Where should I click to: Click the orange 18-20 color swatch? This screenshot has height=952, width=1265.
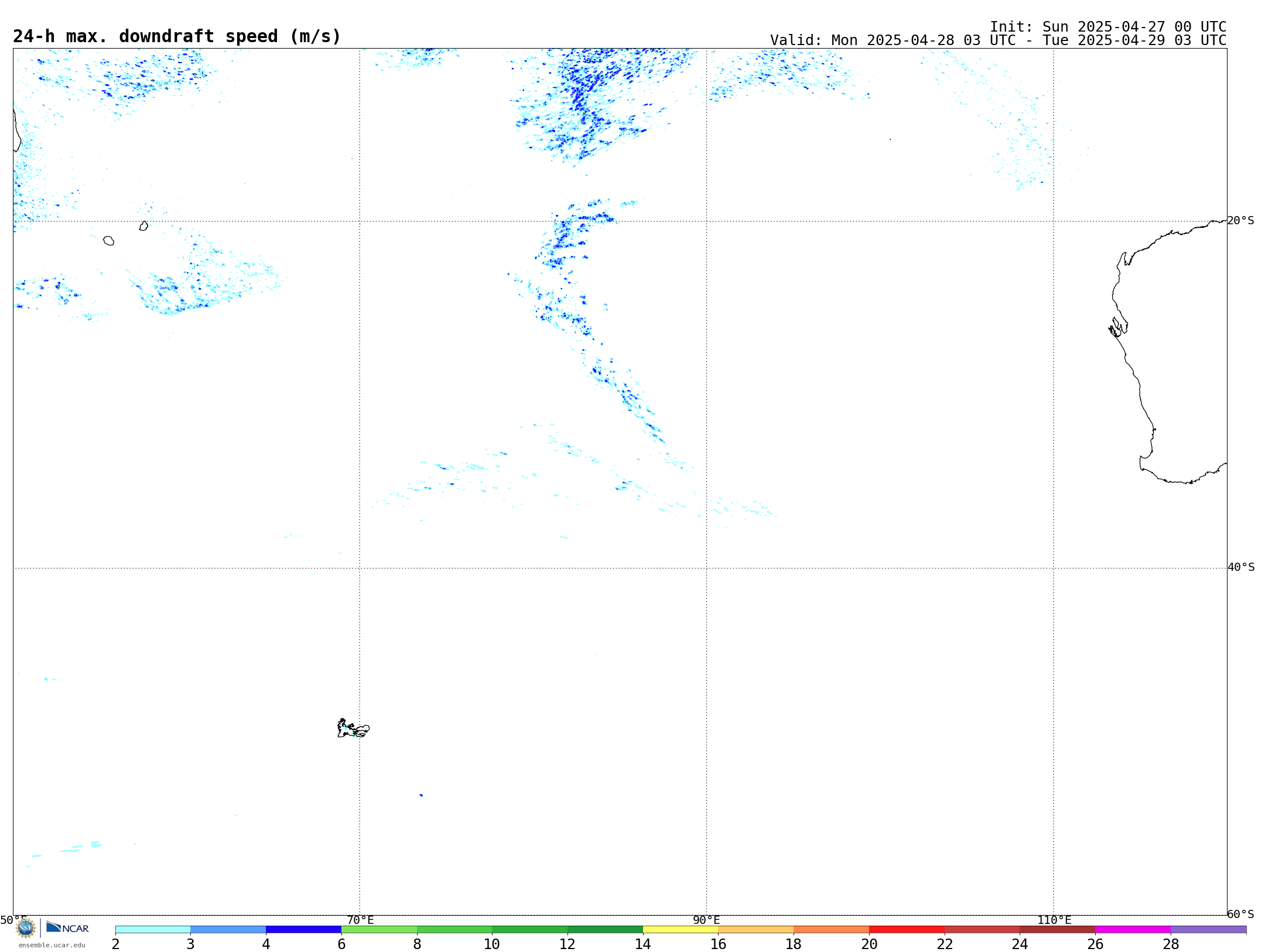(831, 930)
